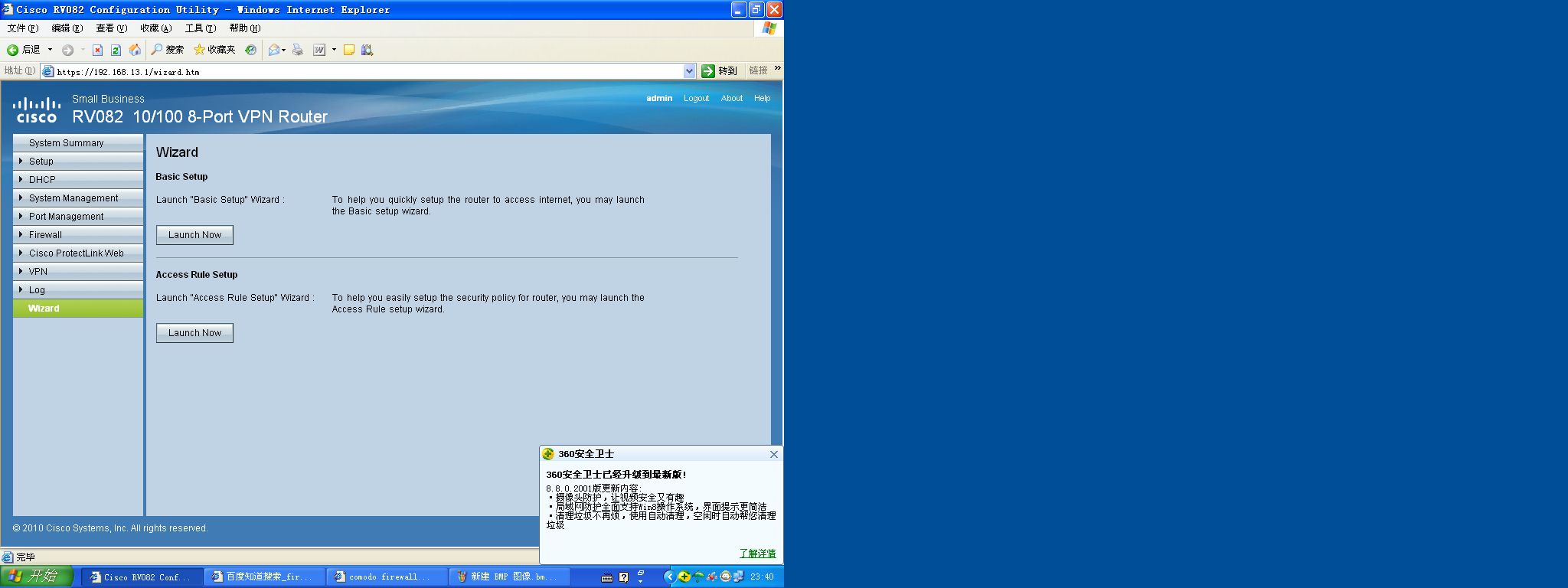
Task: Select the Wizard sidebar item
Action: coord(78,309)
